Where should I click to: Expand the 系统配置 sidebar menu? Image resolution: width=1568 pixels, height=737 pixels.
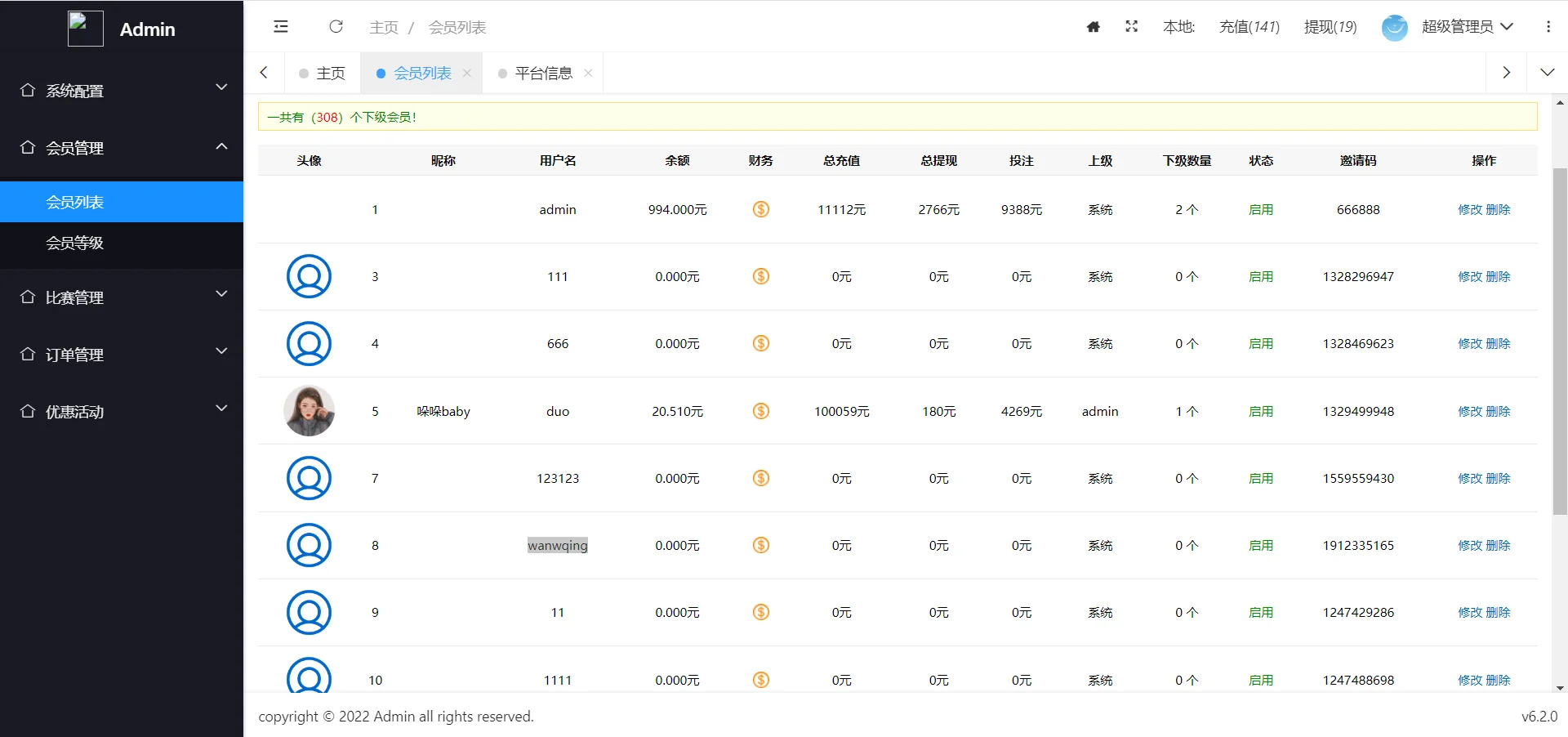[x=122, y=90]
